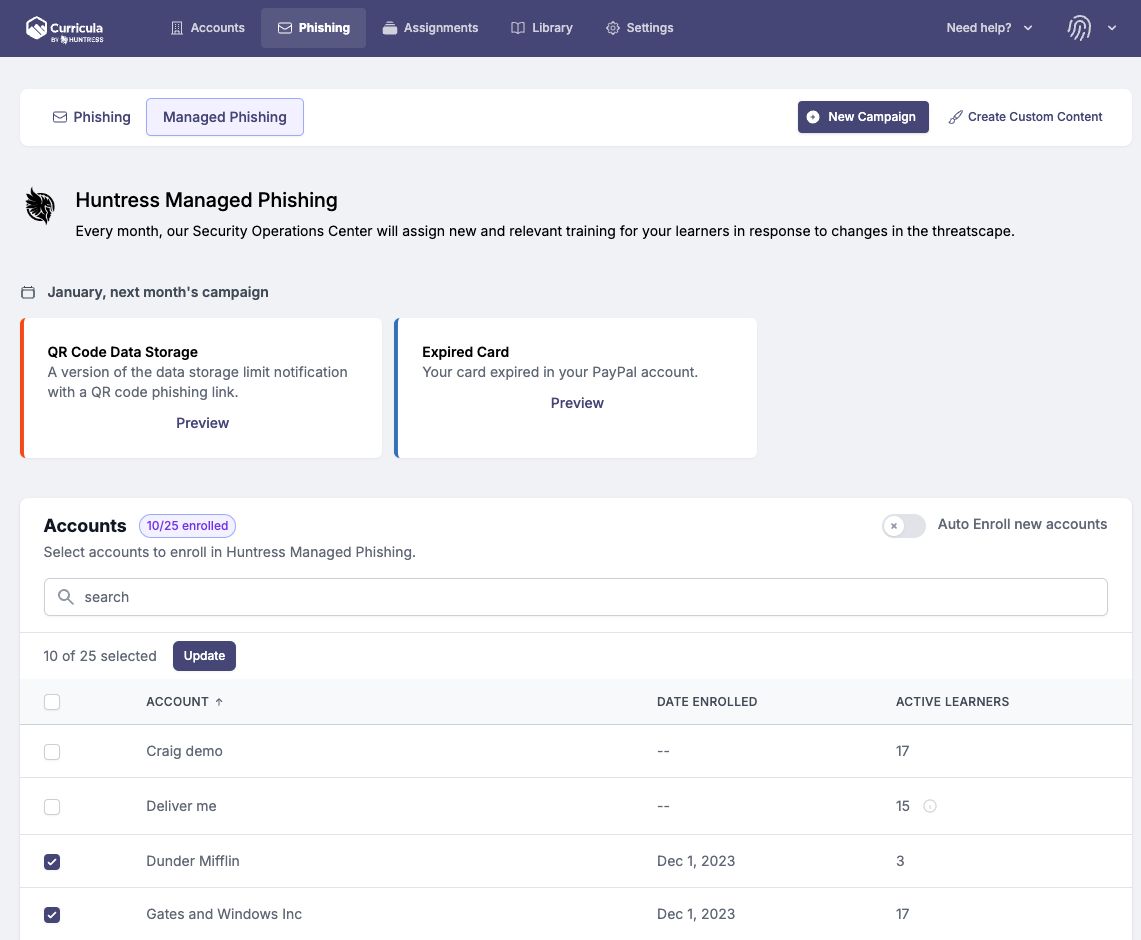The image size is (1141, 940).
Task: Open the Phishing nav menu
Action: coord(314,28)
